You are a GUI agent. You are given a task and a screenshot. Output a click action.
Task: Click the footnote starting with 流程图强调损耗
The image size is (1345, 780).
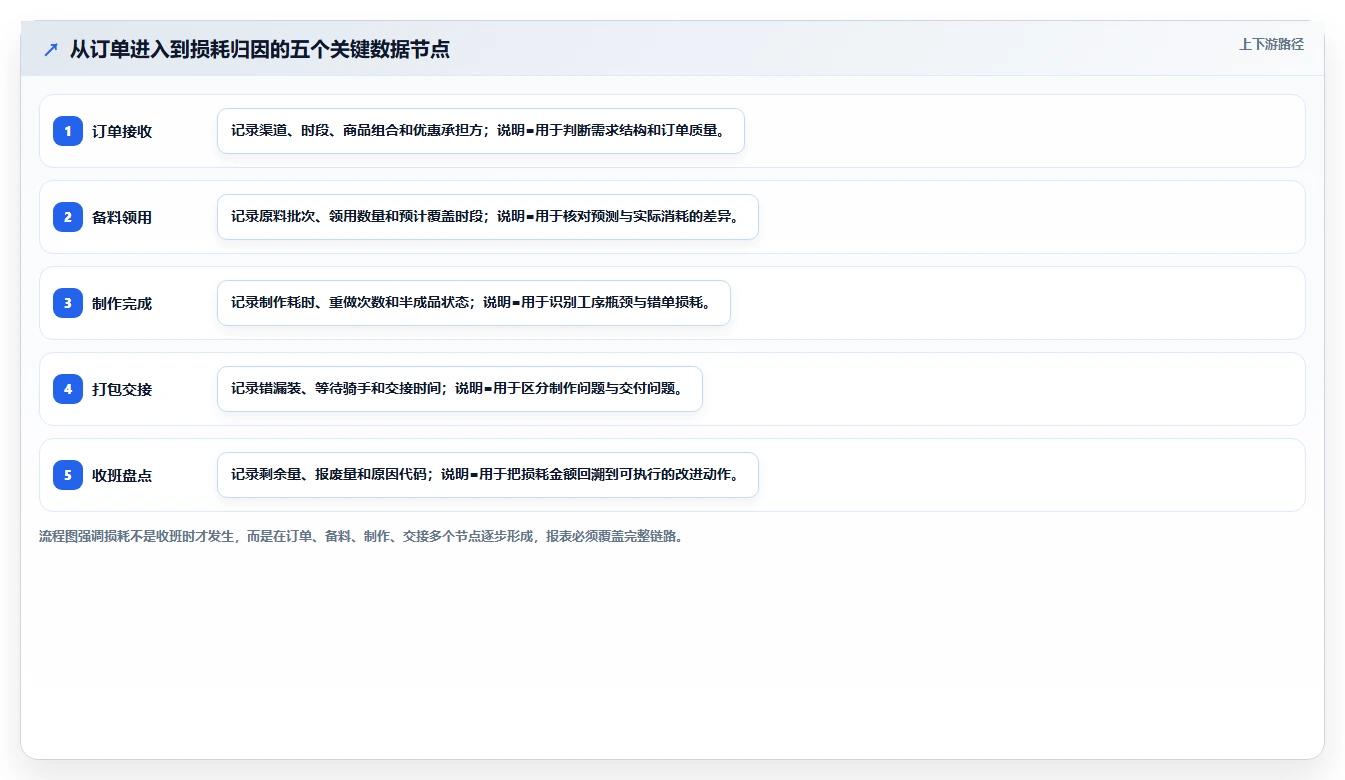362,536
